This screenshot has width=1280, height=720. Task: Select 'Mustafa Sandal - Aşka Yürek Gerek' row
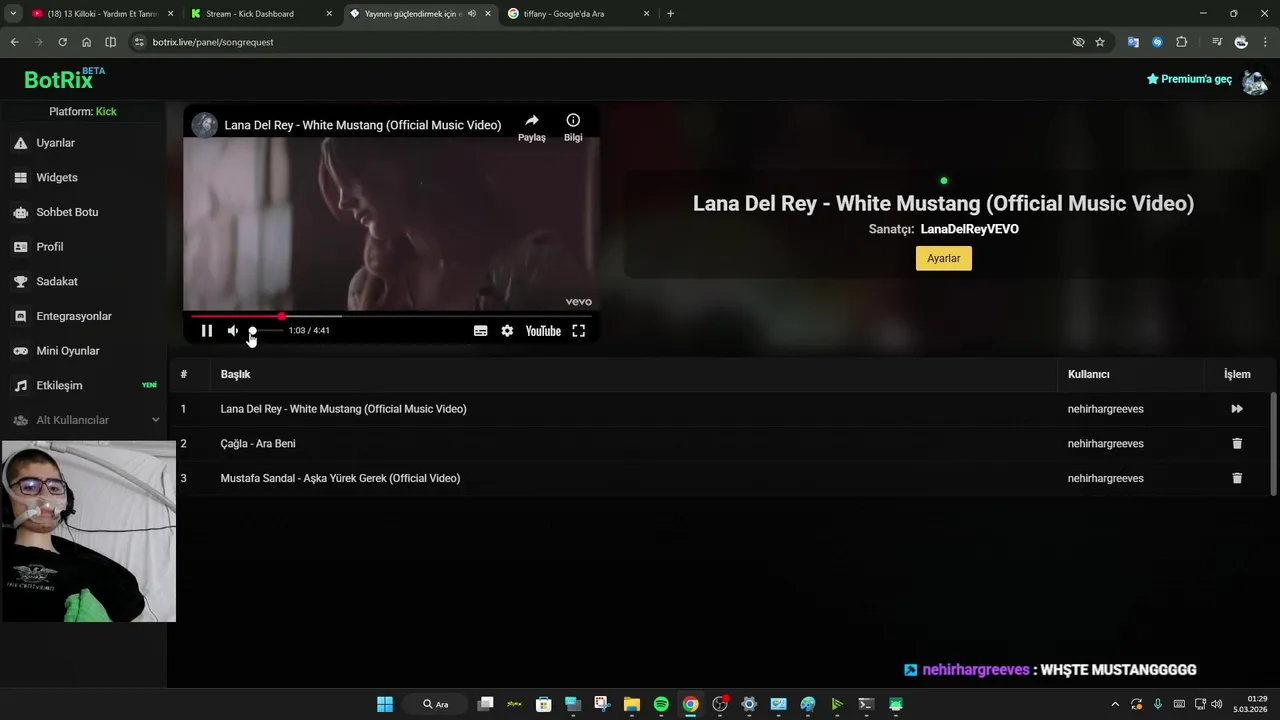tap(720, 478)
